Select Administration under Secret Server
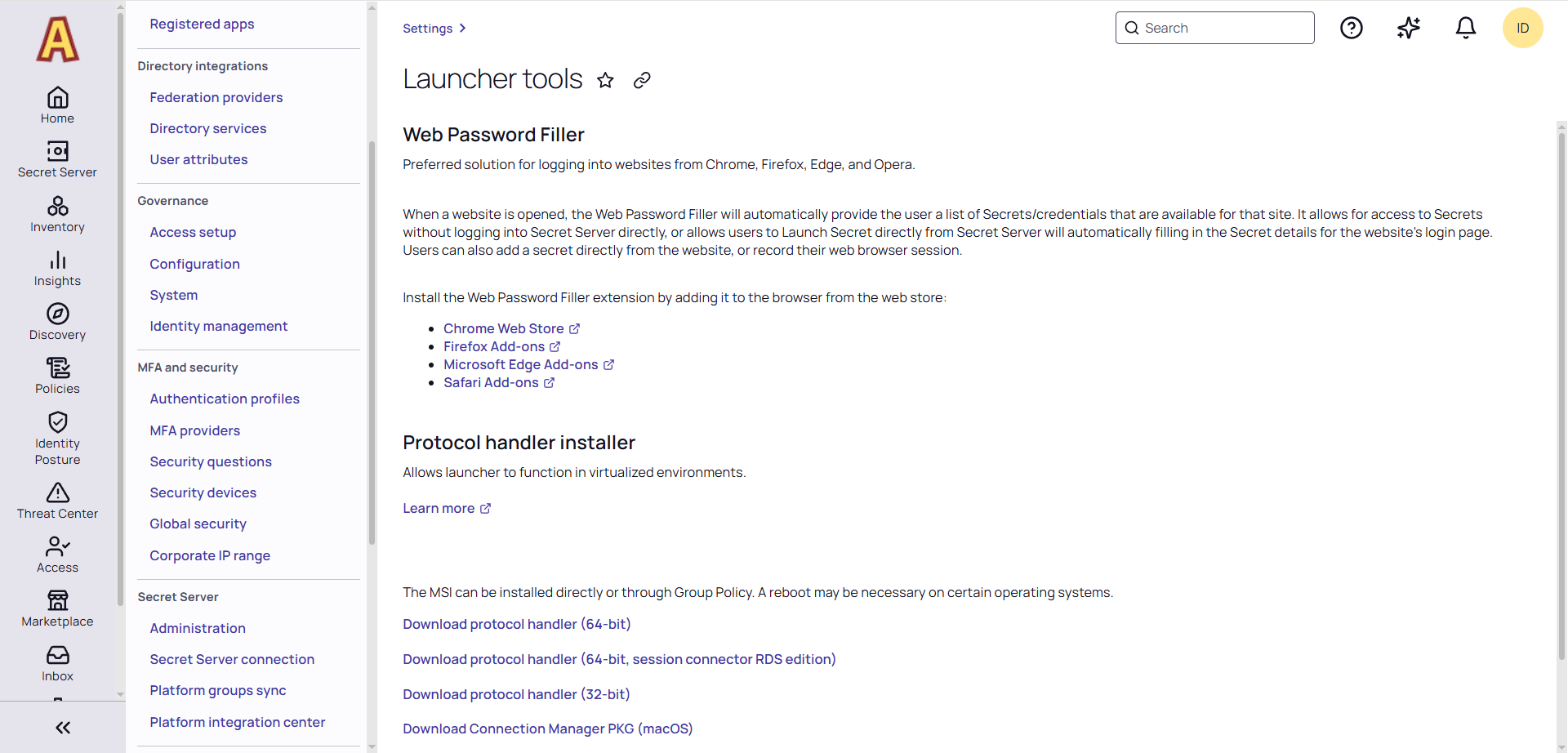The width and height of the screenshot is (1568, 753). pyautogui.click(x=198, y=628)
